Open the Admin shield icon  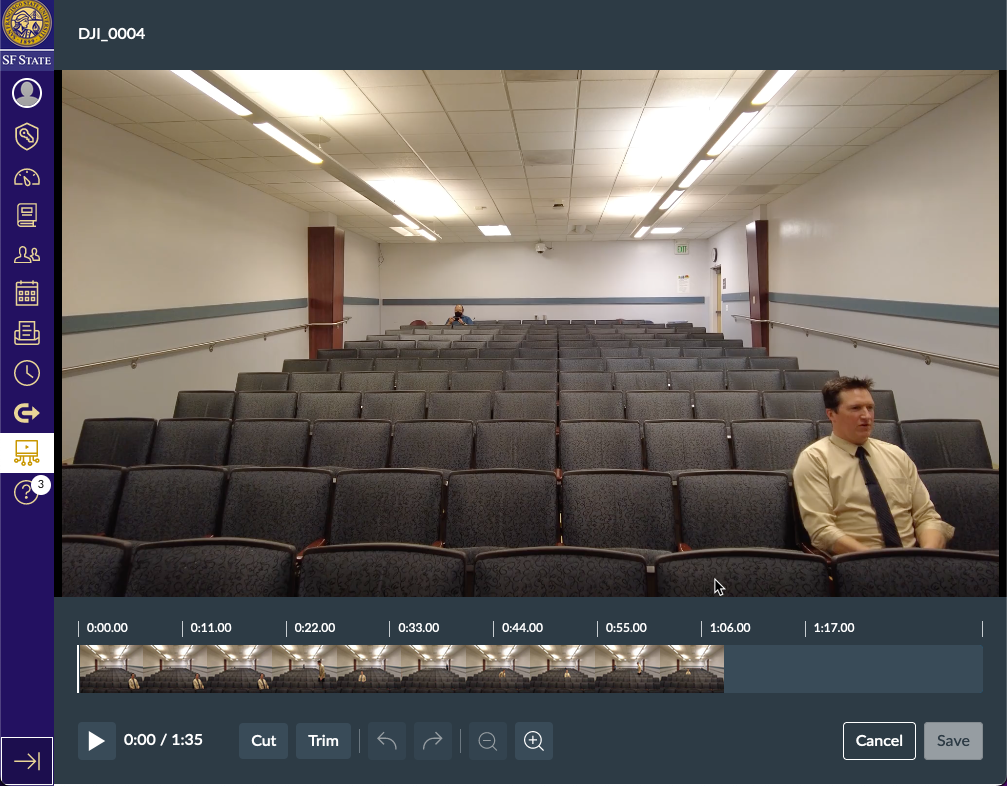pyautogui.click(x=27, y=136)
